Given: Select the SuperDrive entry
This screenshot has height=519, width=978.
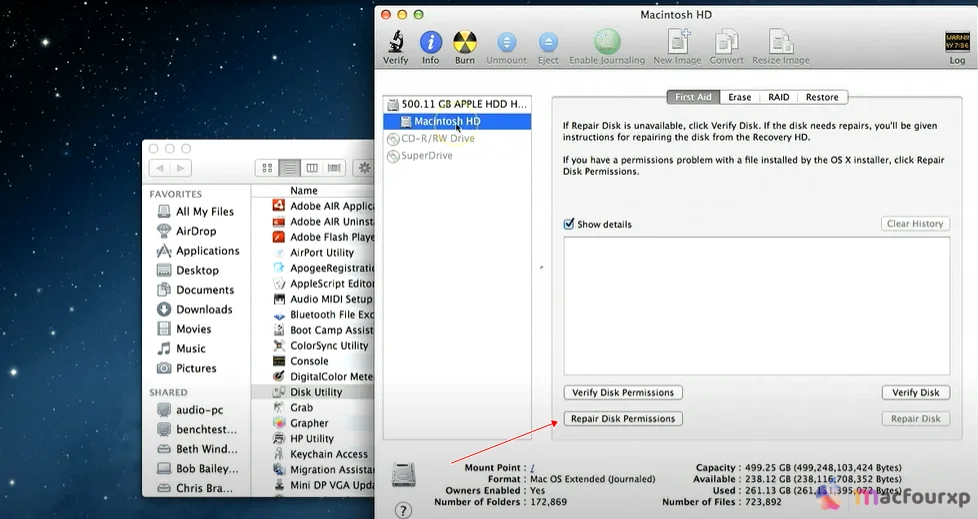Looking at the screenshot, I should (457, 155).
